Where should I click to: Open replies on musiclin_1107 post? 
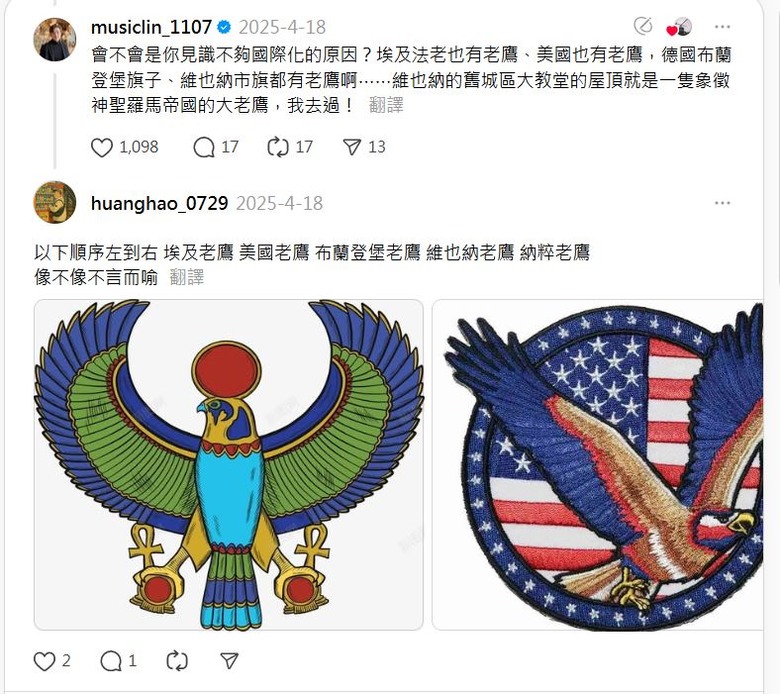tap(203, 147)
